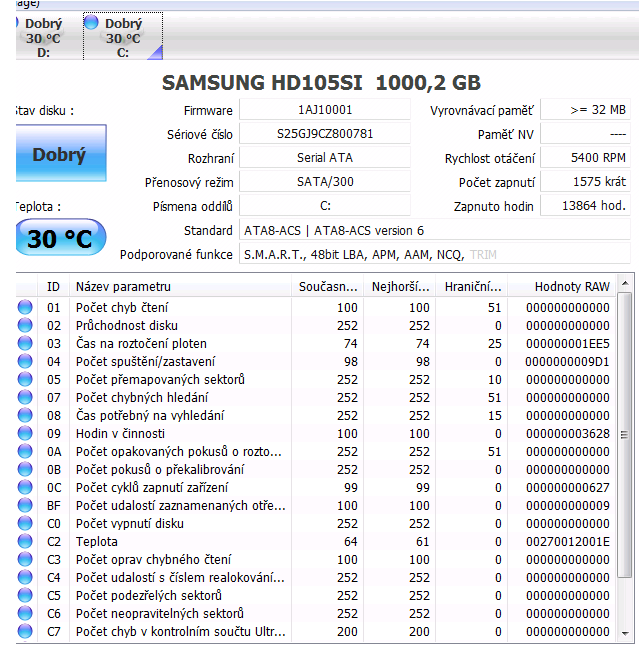Click the 30 °C temperature indicator
This screenshot has height=645, width=642.
pyautogui.click(x=61, y=237)
